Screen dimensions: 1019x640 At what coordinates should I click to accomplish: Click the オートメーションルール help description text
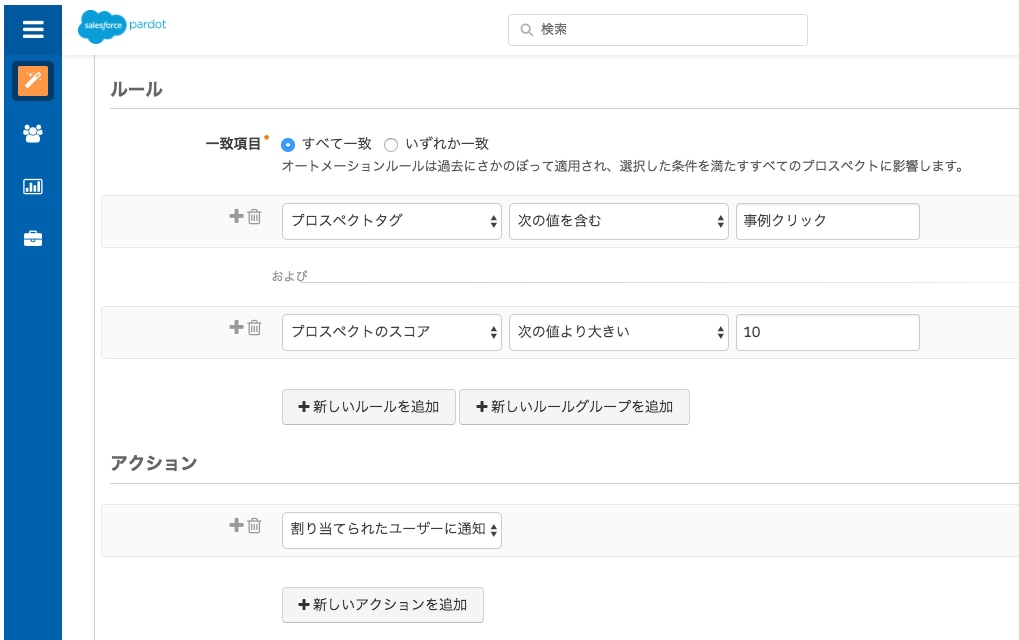(623, 166)
